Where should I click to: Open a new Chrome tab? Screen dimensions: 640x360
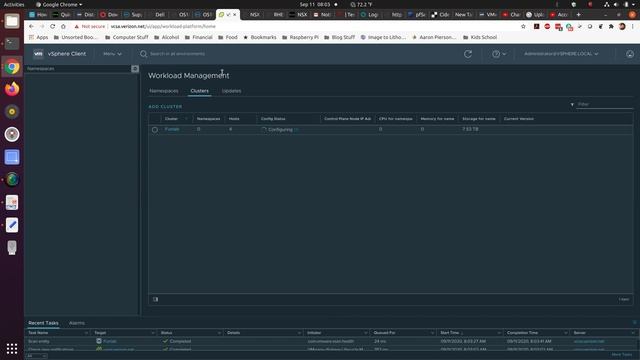[578, 14]
